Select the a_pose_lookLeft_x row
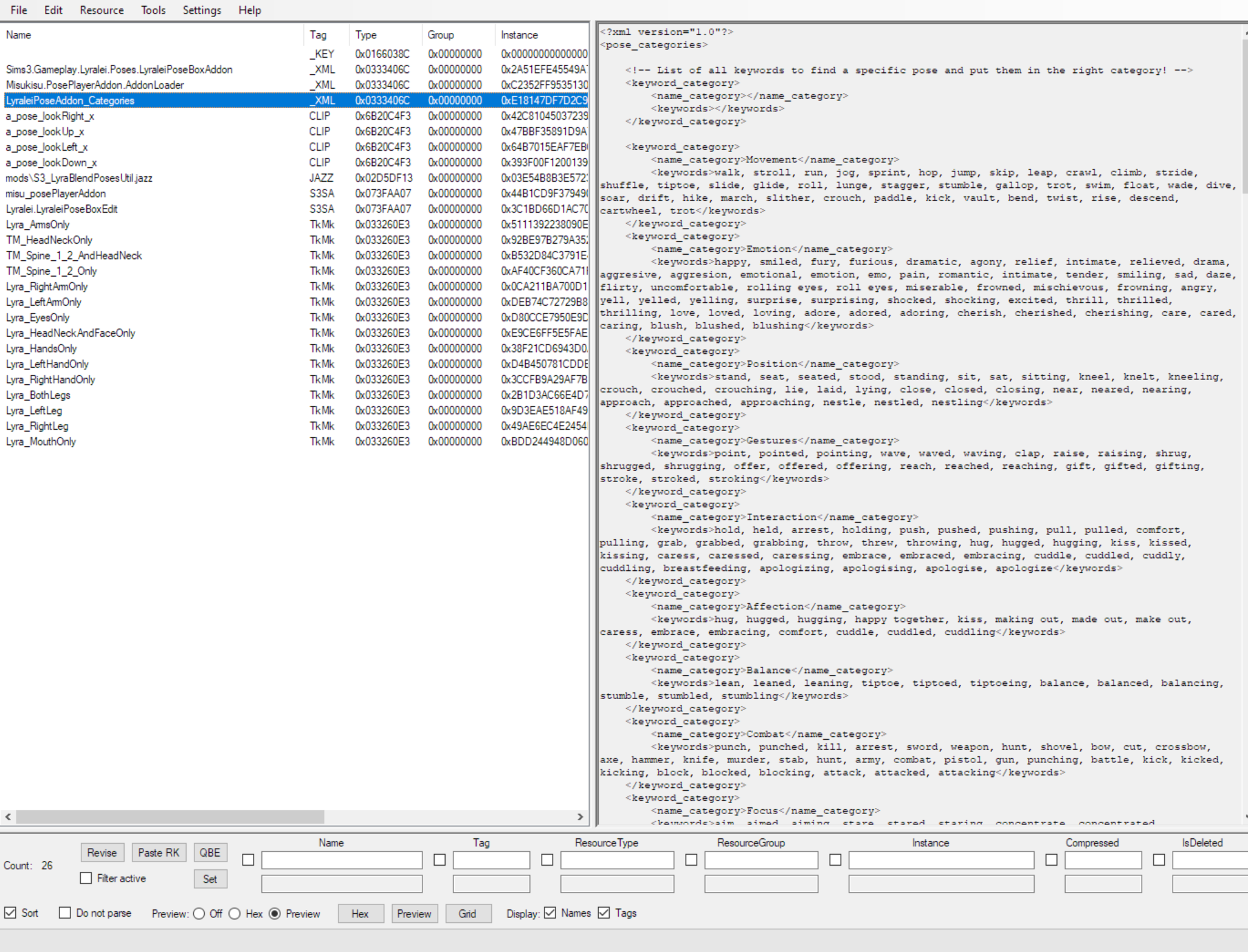 [295, 147]
